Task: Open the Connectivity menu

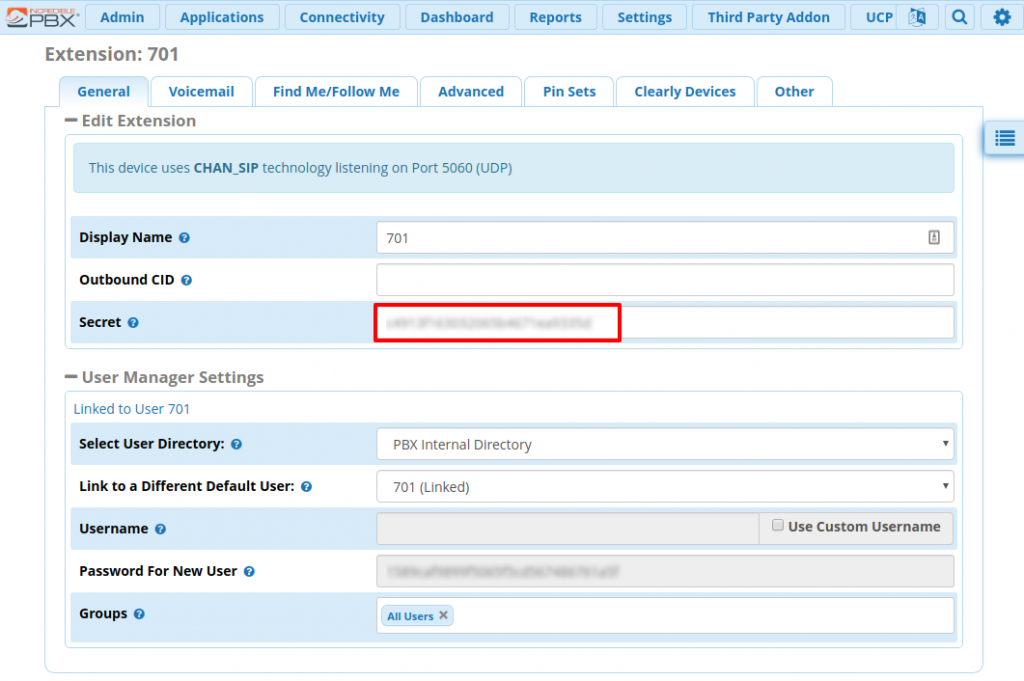Action: click(x=342, y=17)
